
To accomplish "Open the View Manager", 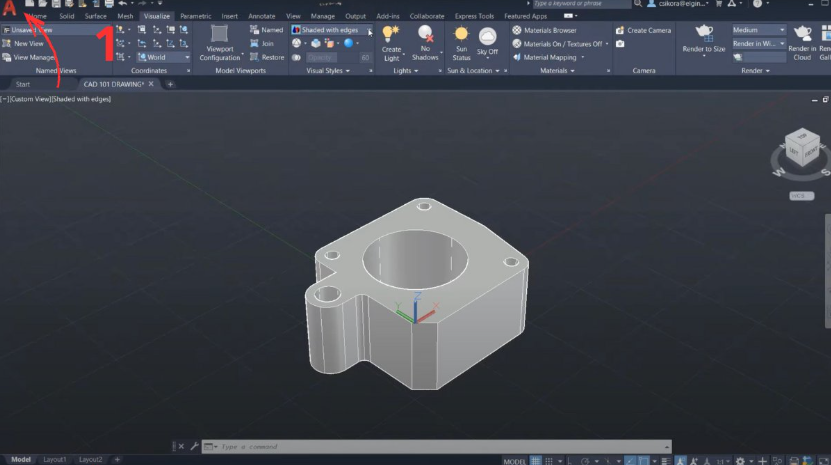I will (30, 57).
